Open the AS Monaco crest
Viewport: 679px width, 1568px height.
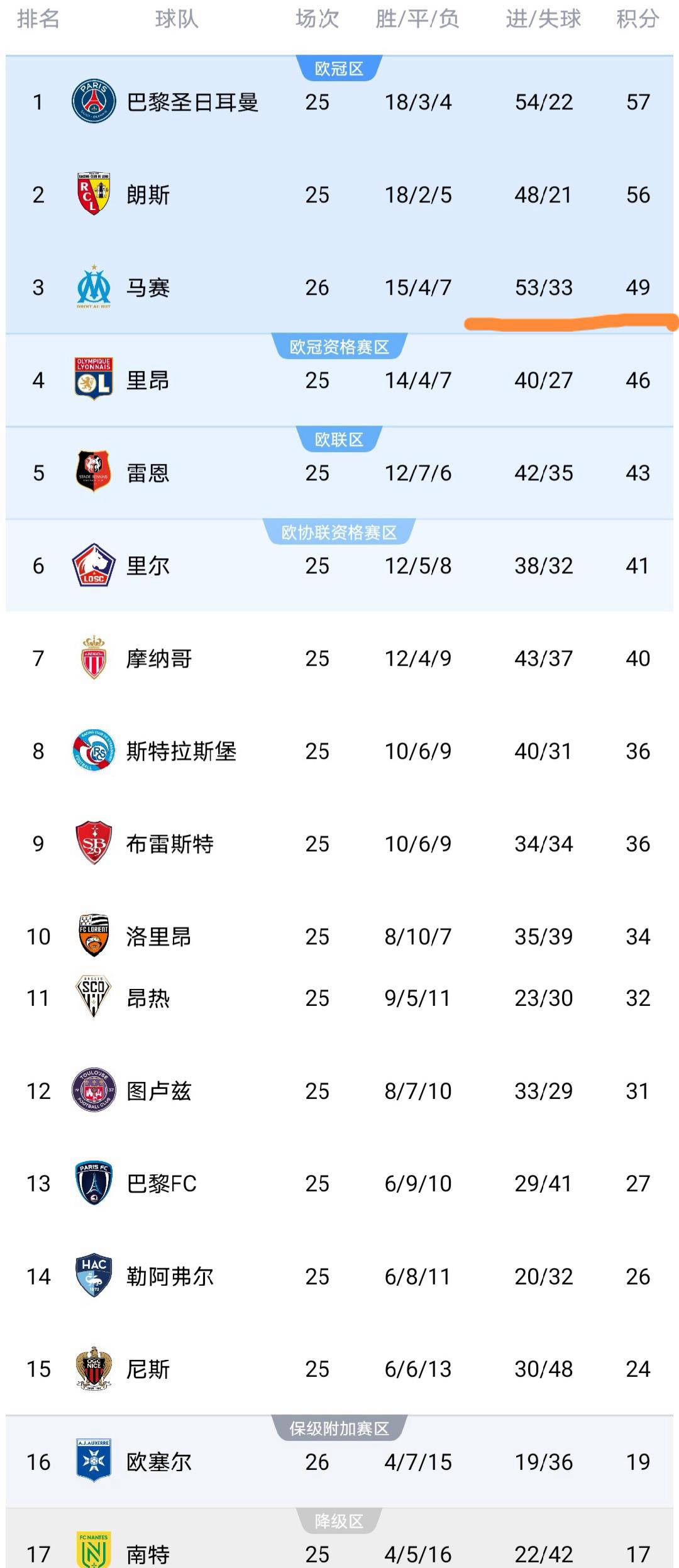tap(94, 658)
